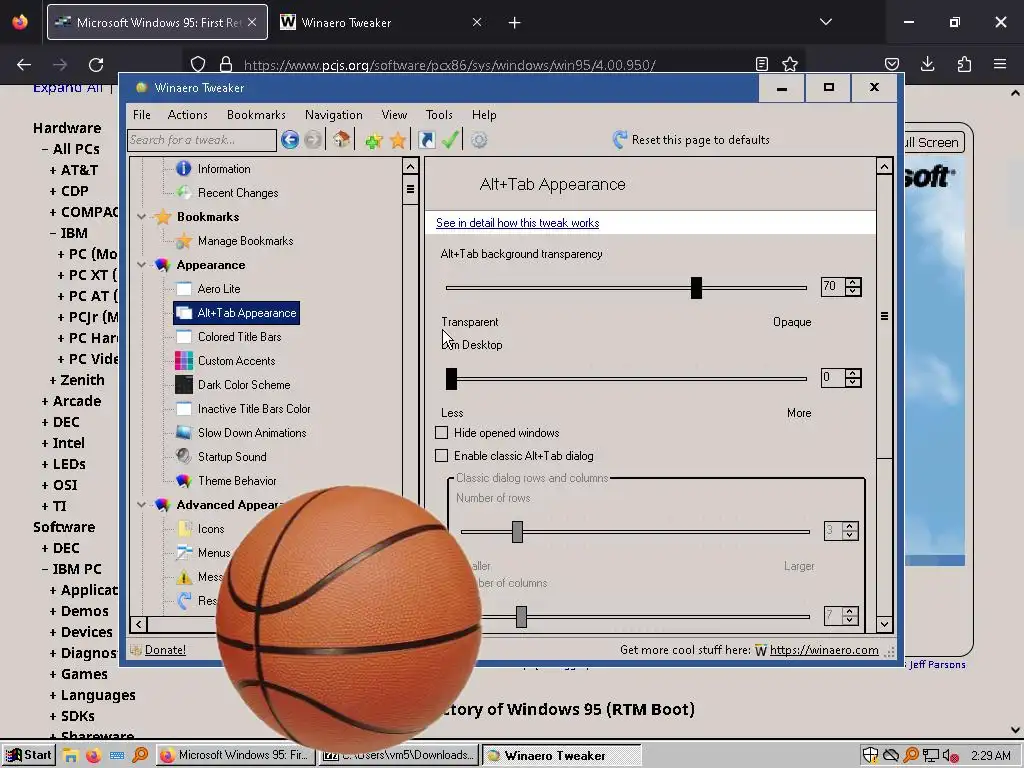The height and width of the screenshot is (768, 1024).
Task: Click the Firefox reader view icon
Action: 761,64
